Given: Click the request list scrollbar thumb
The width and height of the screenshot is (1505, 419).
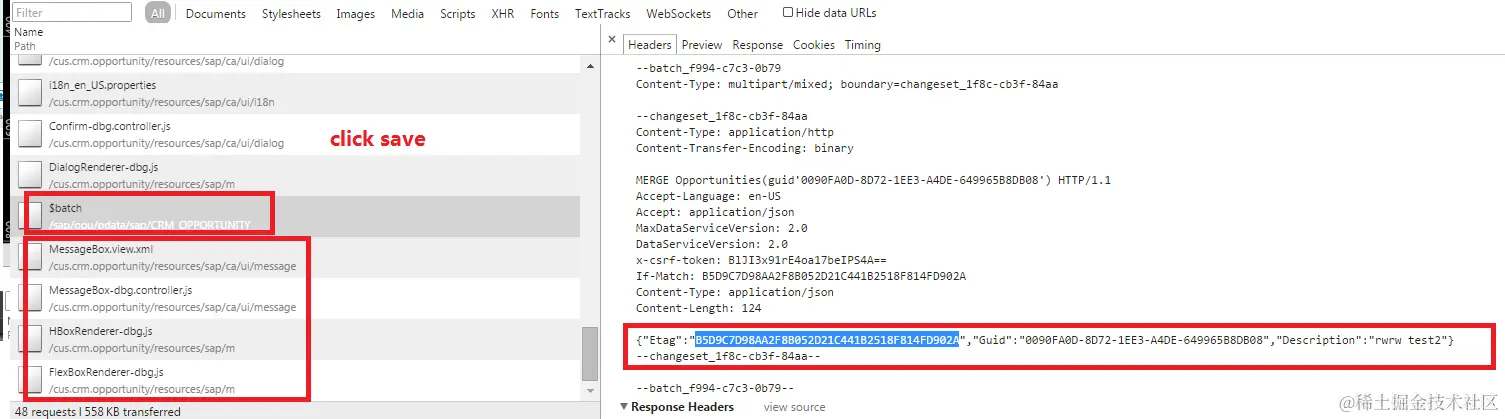Looking at the screenshot, I should 590,353.
